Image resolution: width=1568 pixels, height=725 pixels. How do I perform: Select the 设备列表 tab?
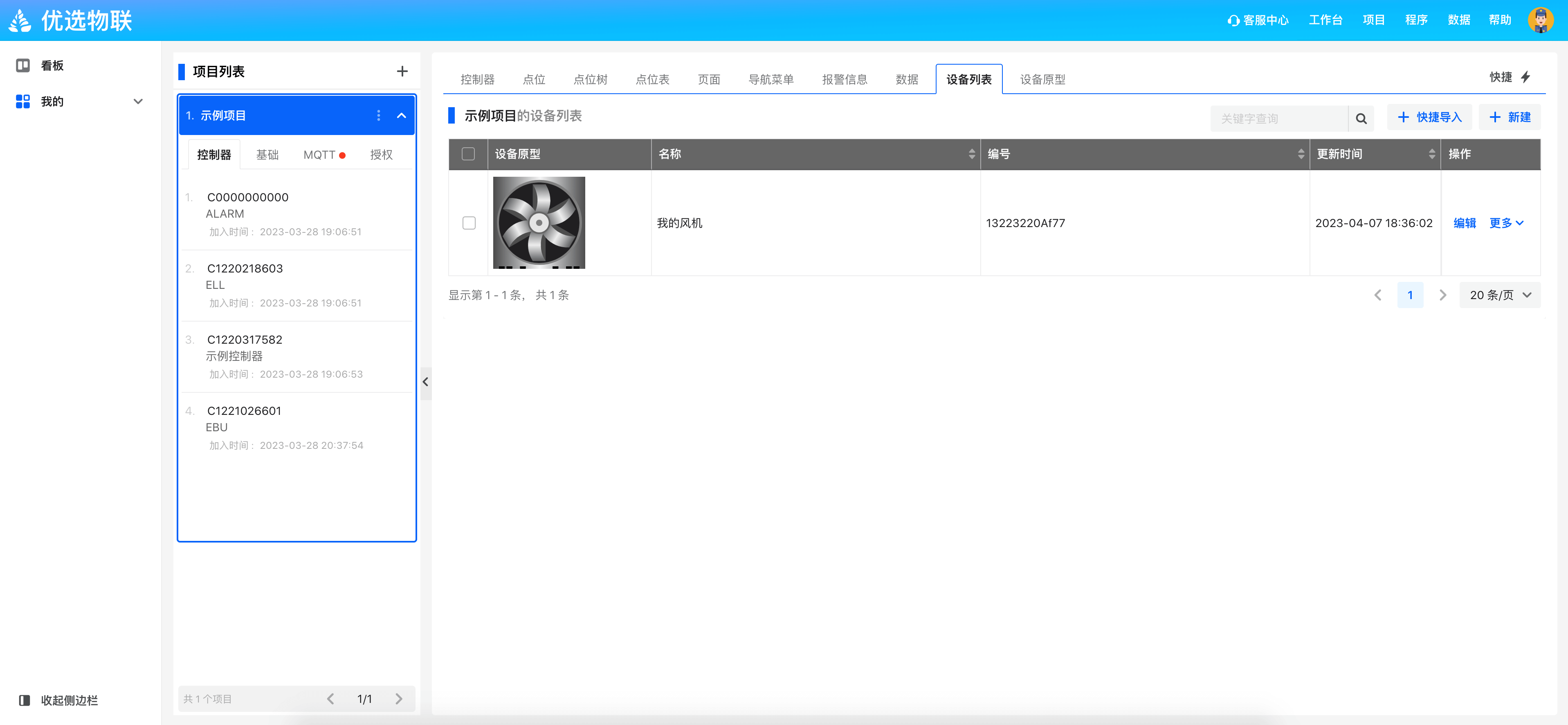pyautogui.click(x=968, y=79)
